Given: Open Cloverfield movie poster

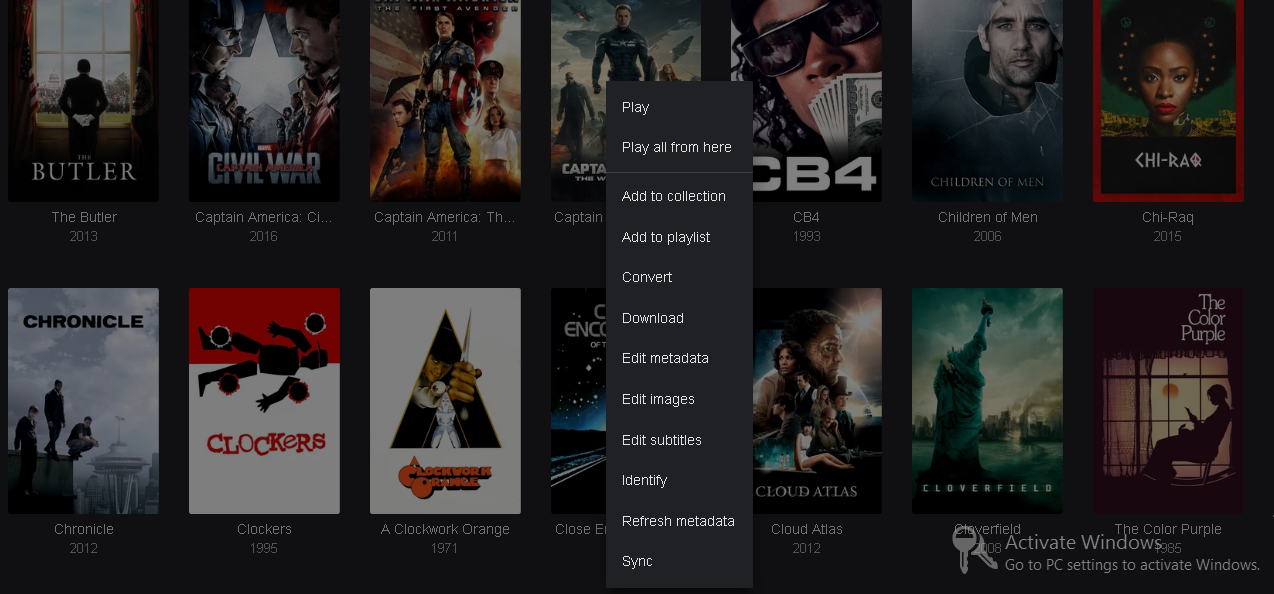Looking at the screenshot, I should click(987, 401).
